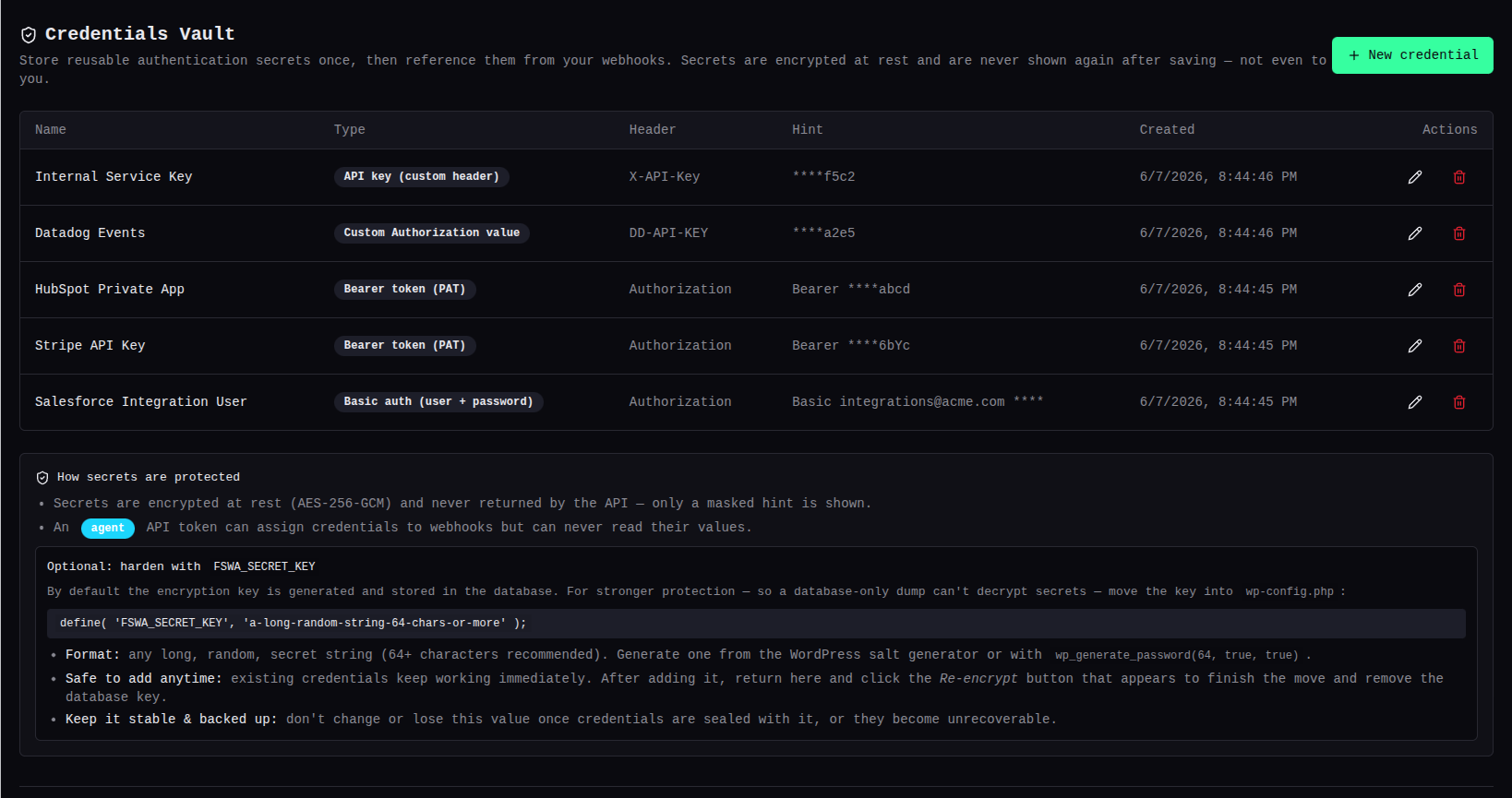Click the Hint column header

808,130
